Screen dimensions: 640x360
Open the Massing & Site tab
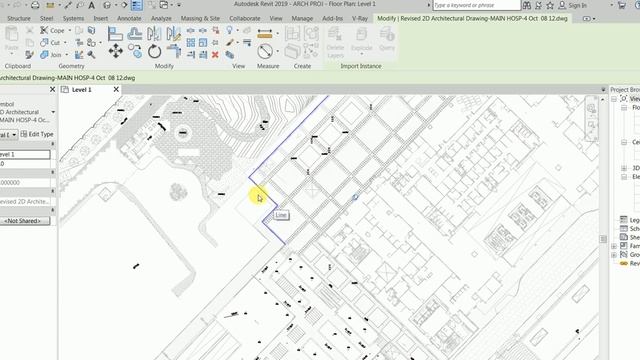click(200, 18)
